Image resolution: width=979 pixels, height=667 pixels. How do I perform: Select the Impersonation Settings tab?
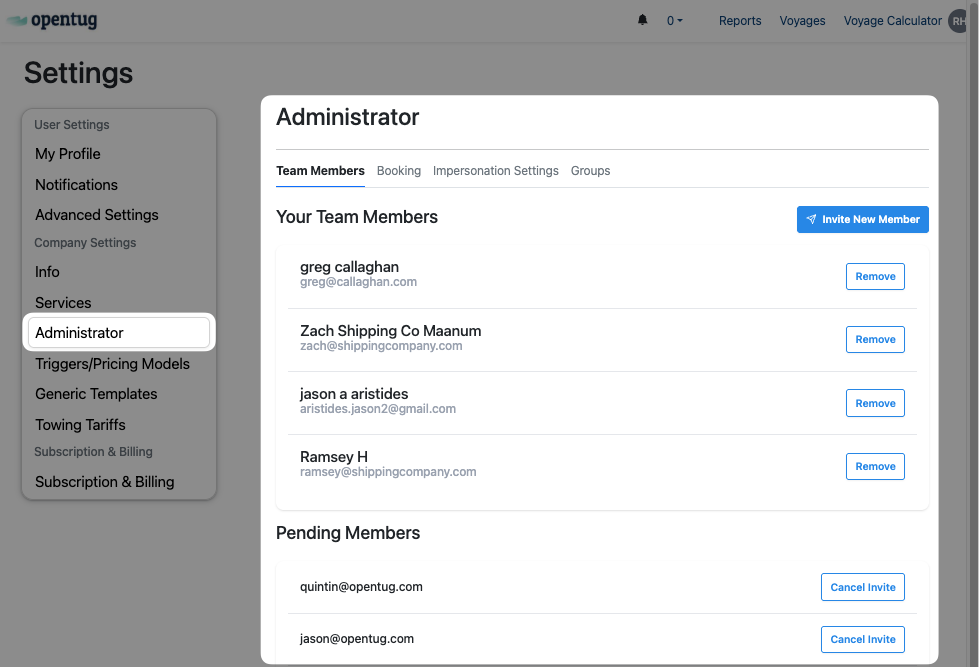pos(495,171)
